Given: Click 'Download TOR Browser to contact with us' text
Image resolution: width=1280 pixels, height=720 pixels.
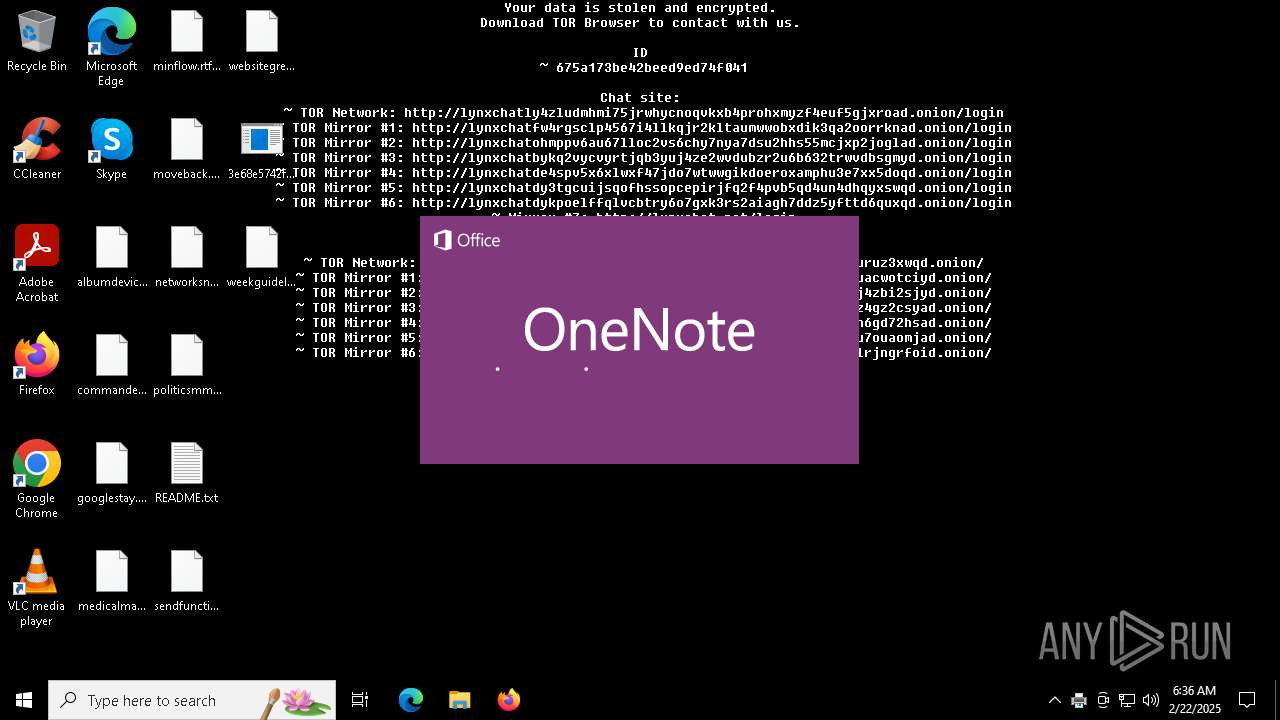Looking at the screenshot, I should tap(640, 23).
